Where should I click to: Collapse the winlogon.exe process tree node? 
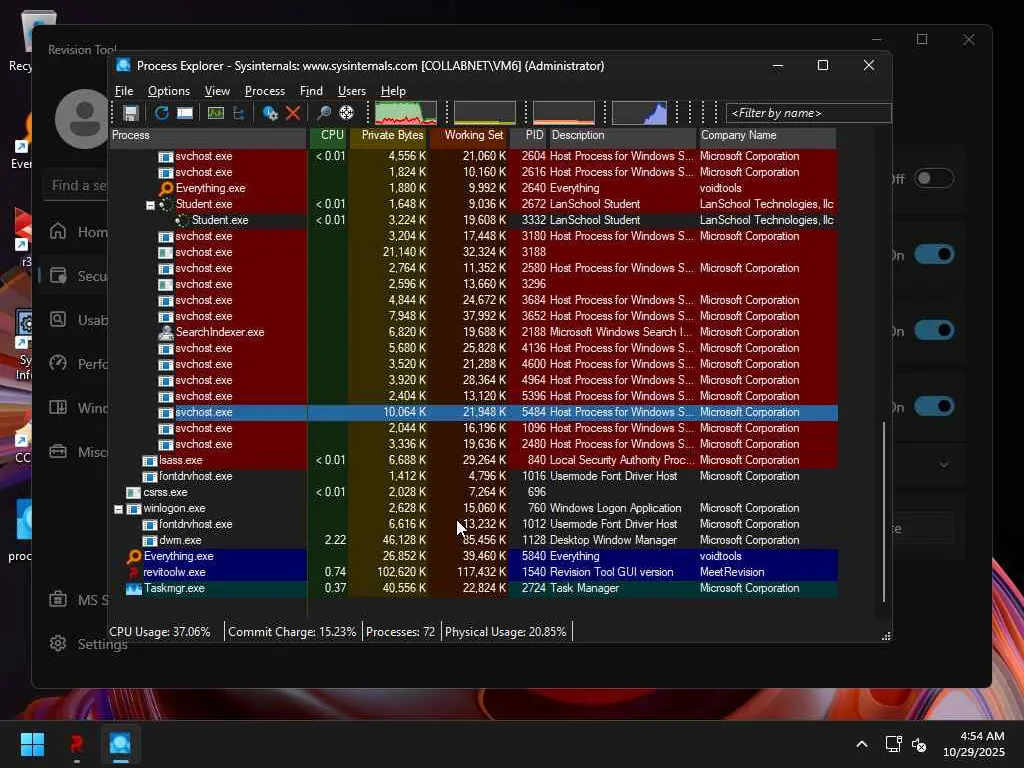(118, 509)
